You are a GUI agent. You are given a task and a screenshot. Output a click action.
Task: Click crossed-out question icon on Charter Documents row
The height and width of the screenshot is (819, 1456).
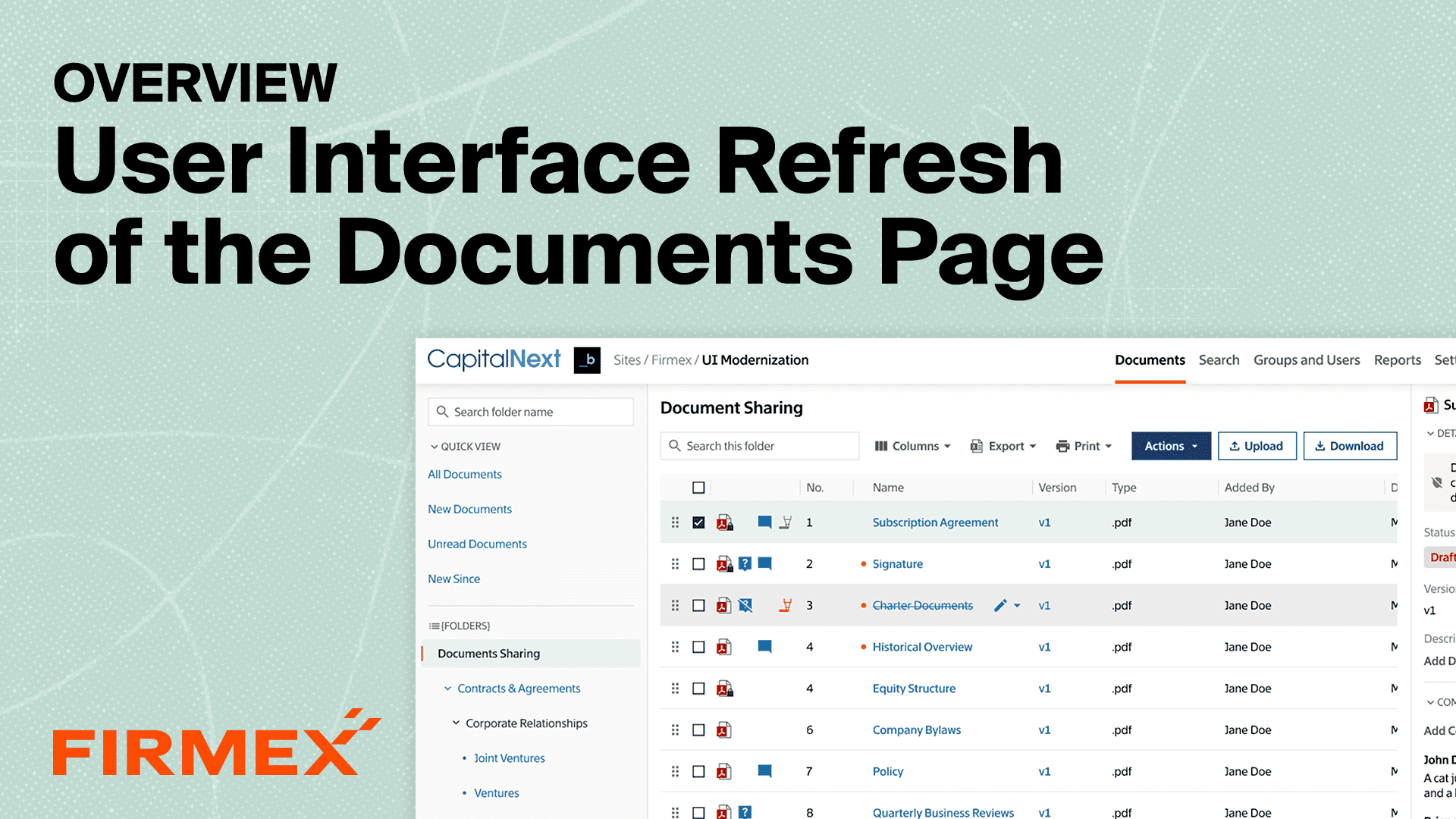[x=745, y=605]
